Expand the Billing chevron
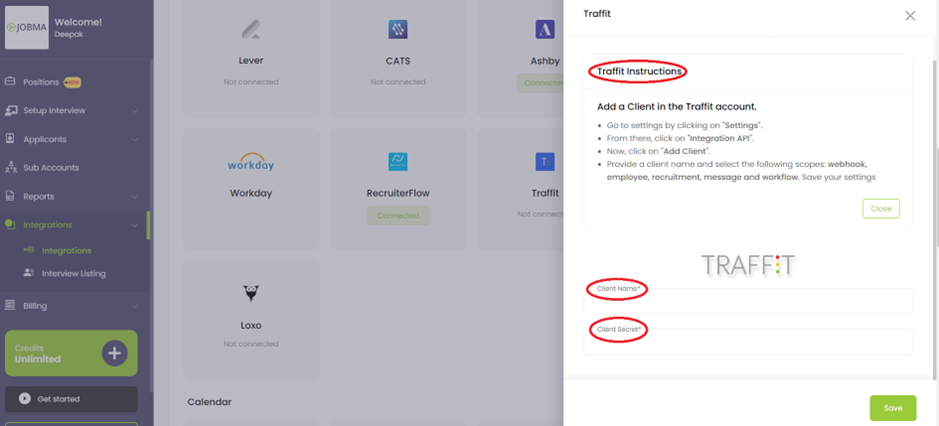 [135, 306]
